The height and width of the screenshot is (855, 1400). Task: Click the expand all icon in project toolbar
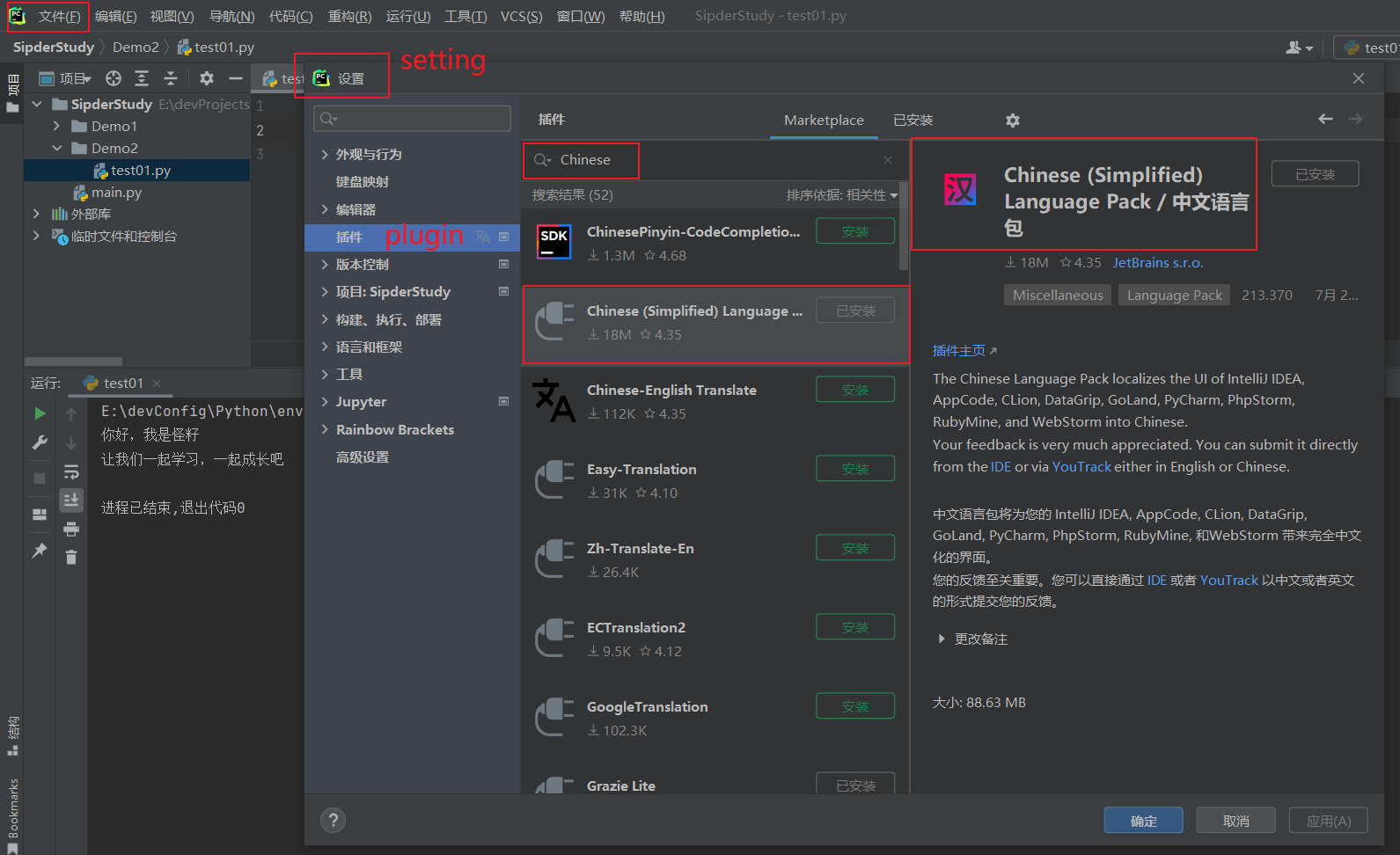[x=142, y=79]
